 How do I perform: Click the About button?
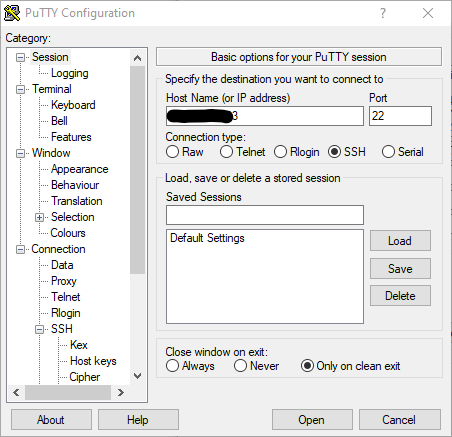51,420
